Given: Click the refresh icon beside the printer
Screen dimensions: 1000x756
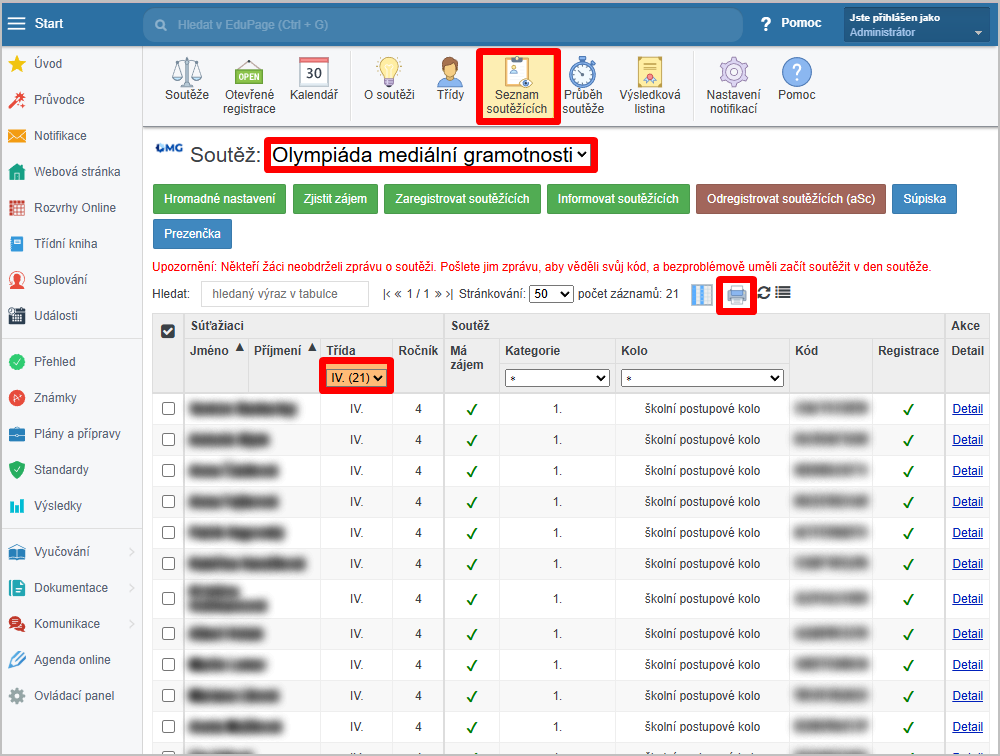Looking at the screenshot, I should (764, 294).
